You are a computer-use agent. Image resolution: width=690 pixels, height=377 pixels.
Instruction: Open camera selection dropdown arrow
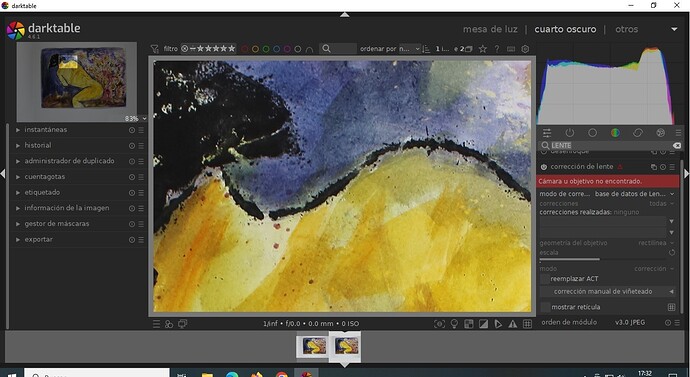[672, 221]
